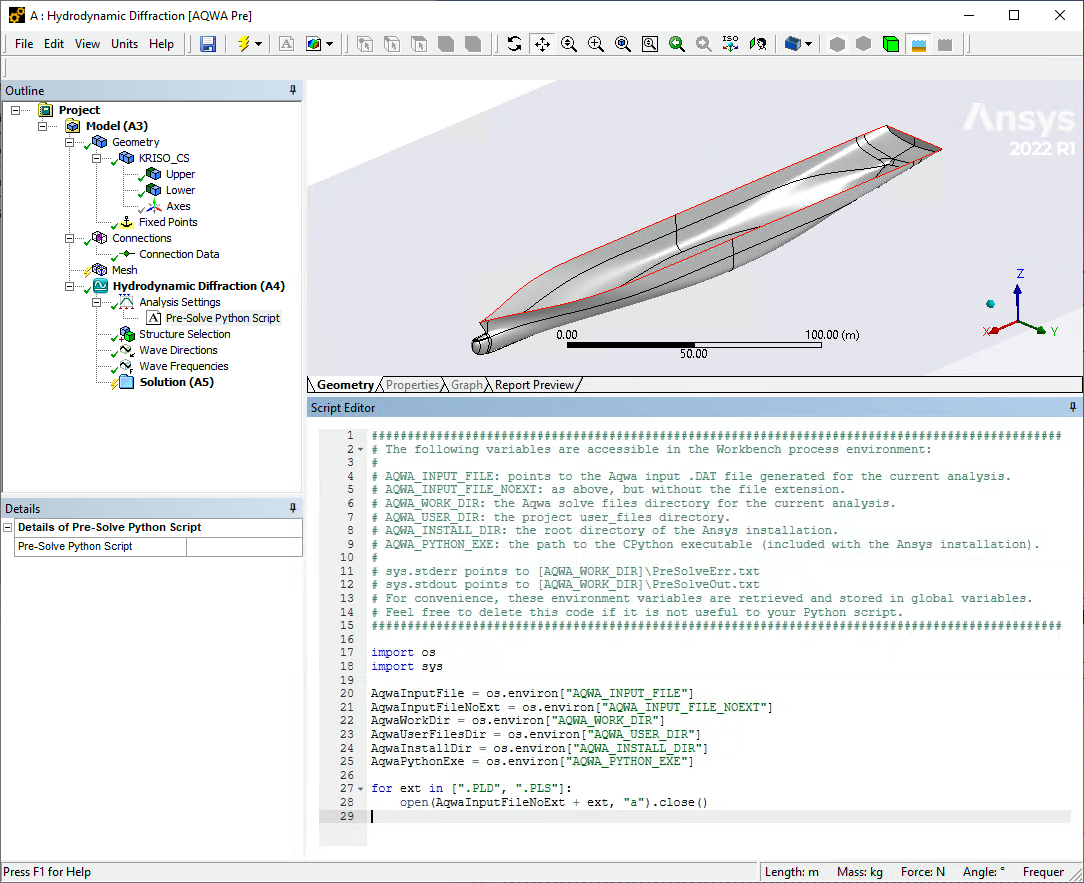This screenshot has width=1084, height=883.
Task: Click the Save project icon
Action: tap(208, 44)
